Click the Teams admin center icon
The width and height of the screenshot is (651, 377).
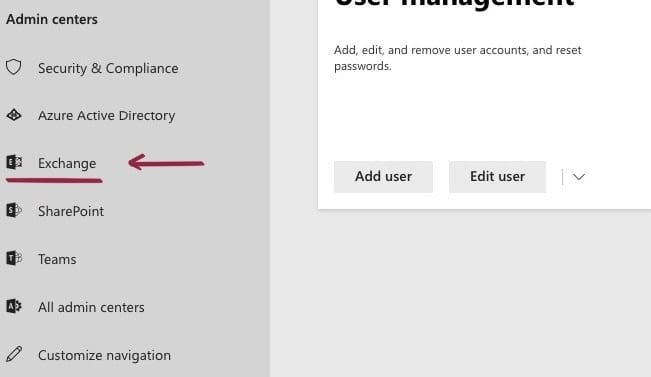[14, 258]
